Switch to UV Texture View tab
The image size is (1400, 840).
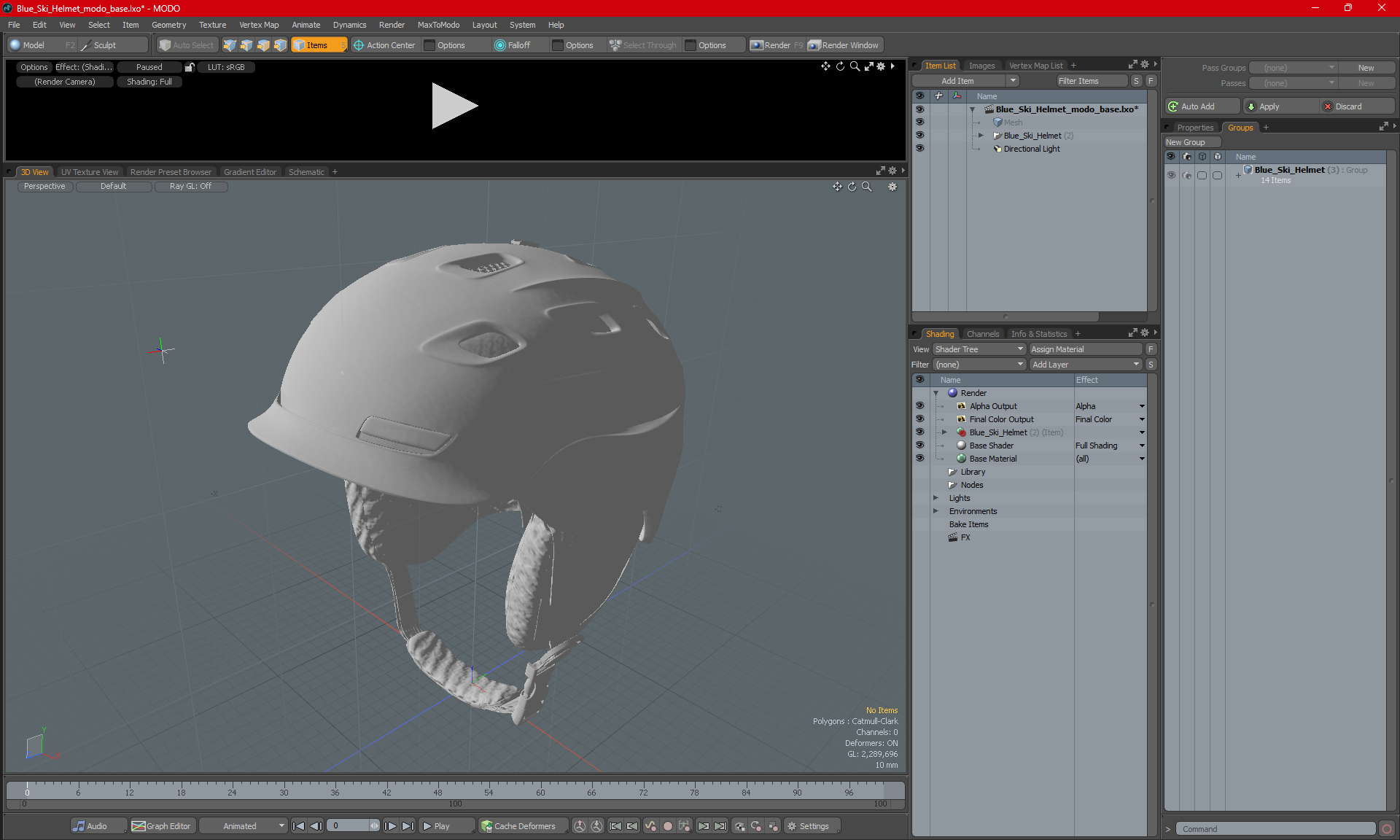click(x=90, y=171)
